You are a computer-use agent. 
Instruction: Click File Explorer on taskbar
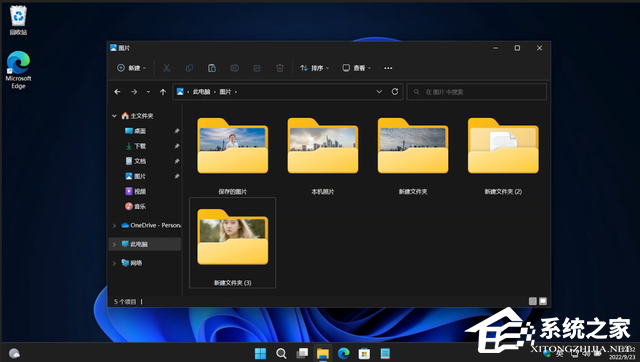(x=323, y=353)
